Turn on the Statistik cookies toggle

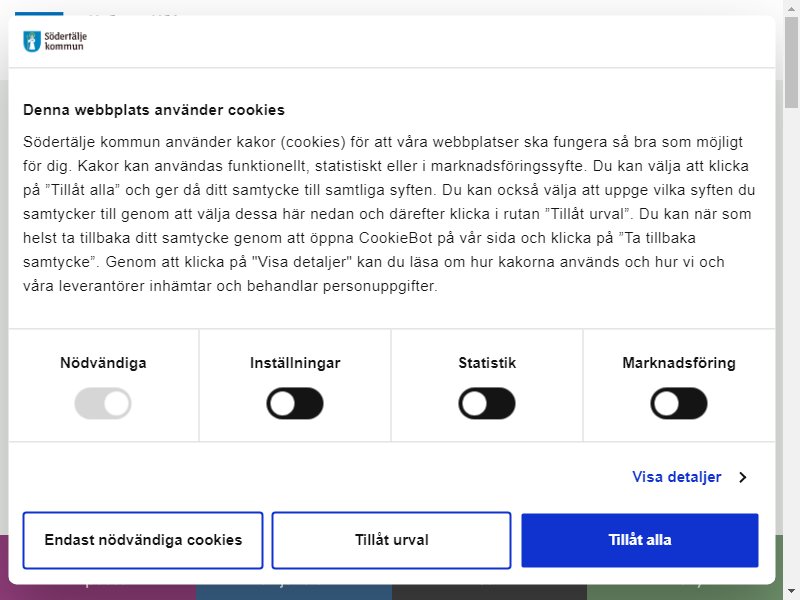coord(487,404)
